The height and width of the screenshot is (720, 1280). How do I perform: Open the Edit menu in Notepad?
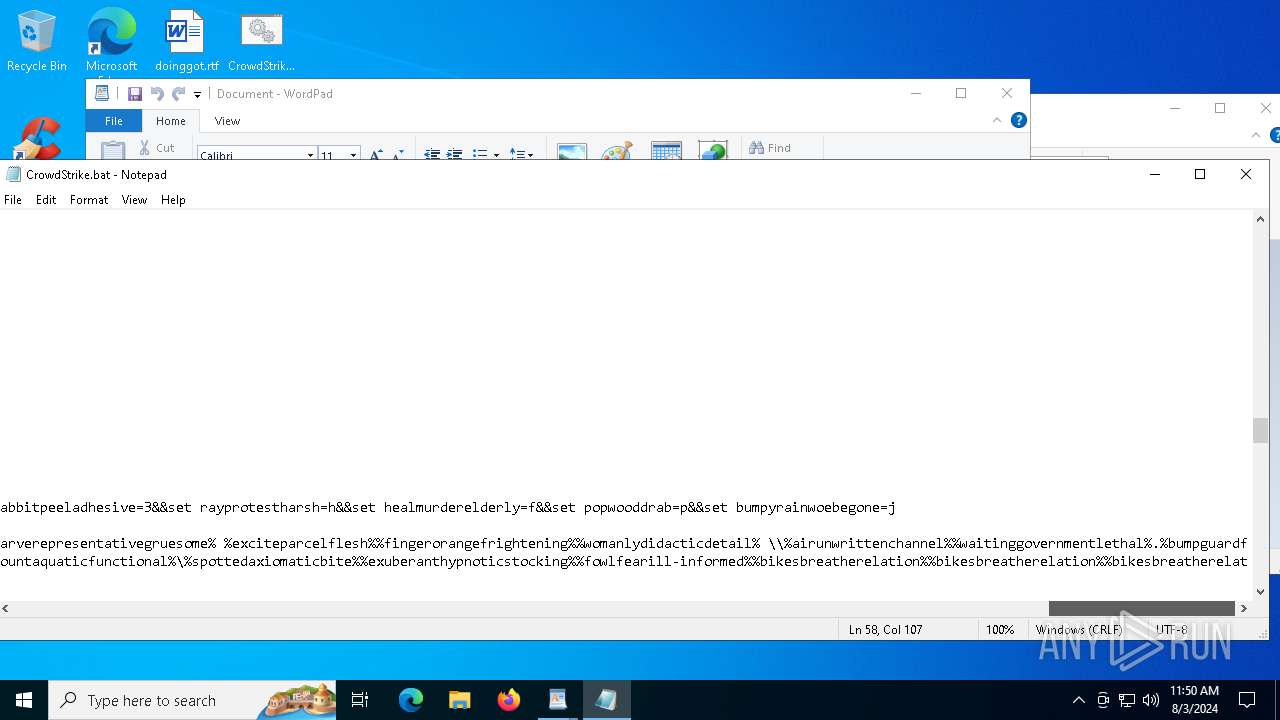click(46, 200)
